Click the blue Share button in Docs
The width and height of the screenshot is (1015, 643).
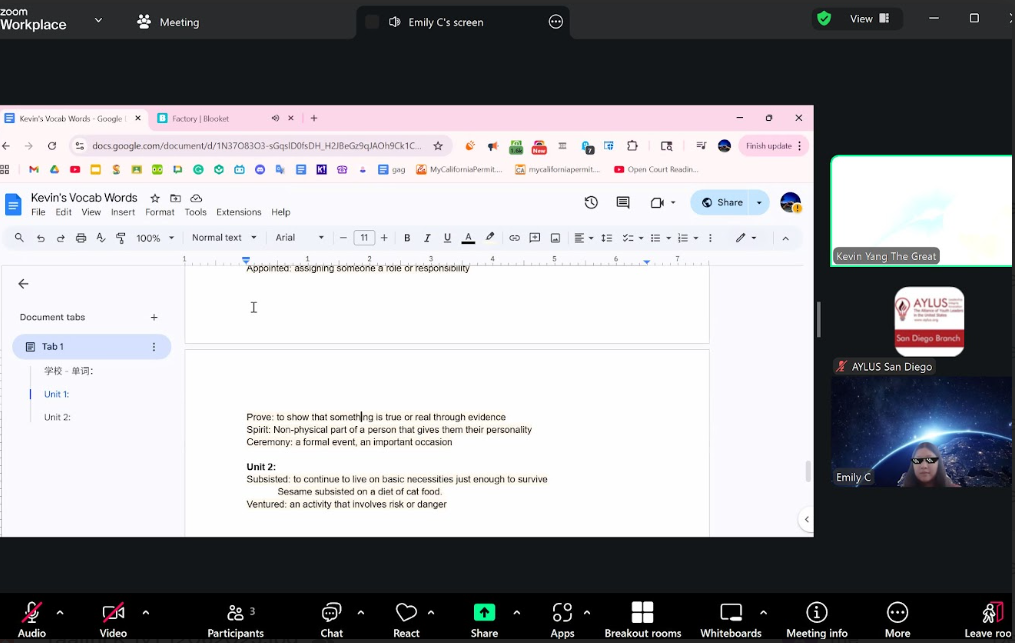click(722, 203)
